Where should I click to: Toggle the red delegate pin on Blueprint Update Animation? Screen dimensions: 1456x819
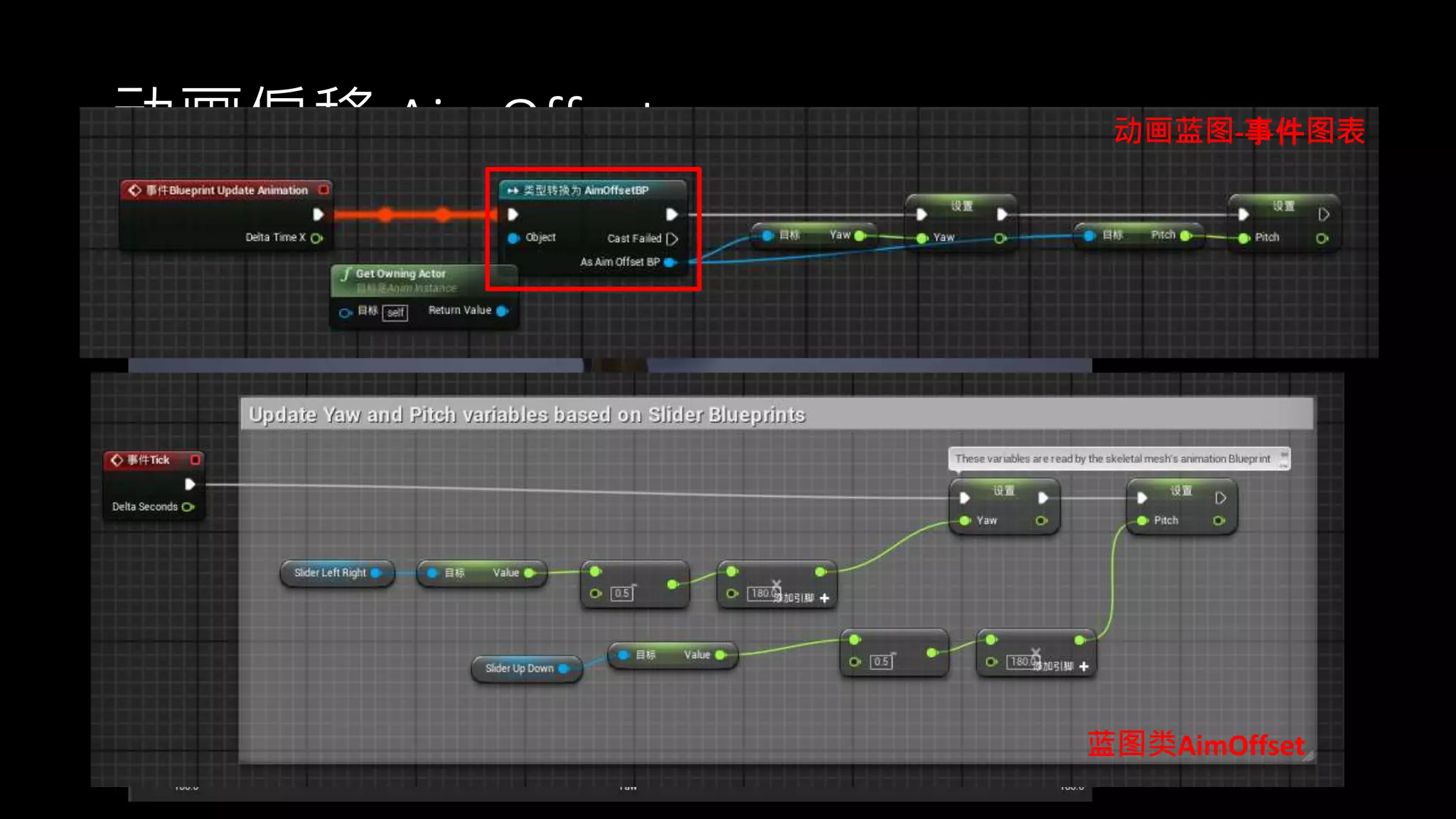324,190
